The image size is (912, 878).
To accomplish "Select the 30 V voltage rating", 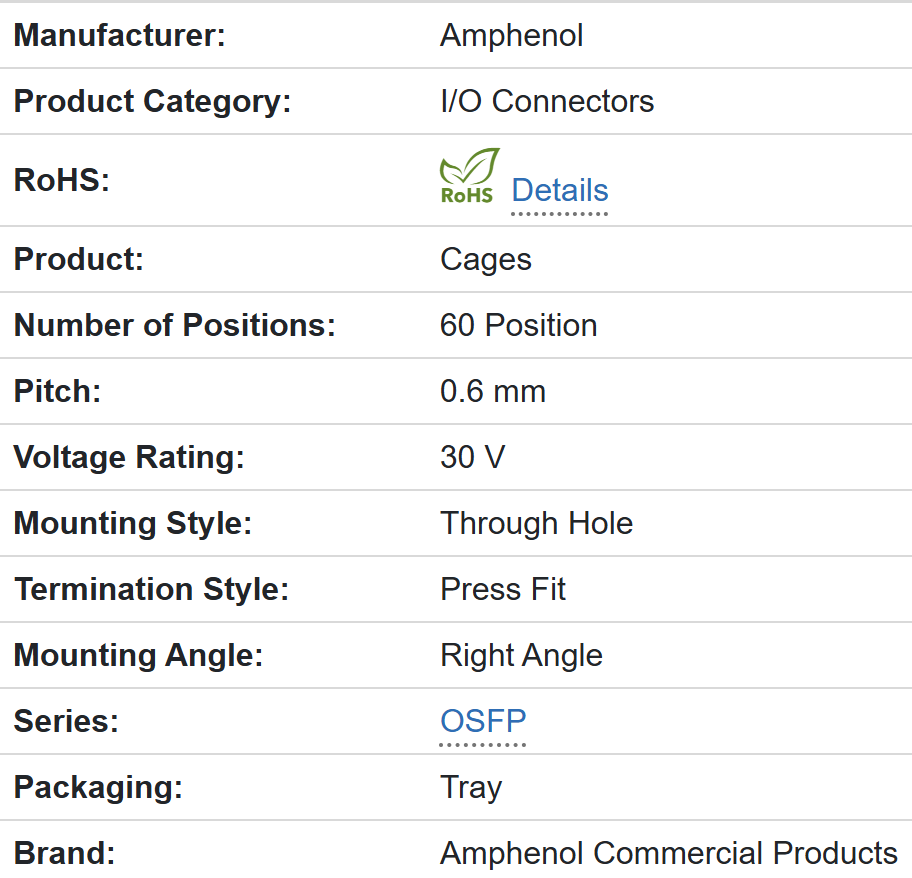I will click(x=472, y=457).
